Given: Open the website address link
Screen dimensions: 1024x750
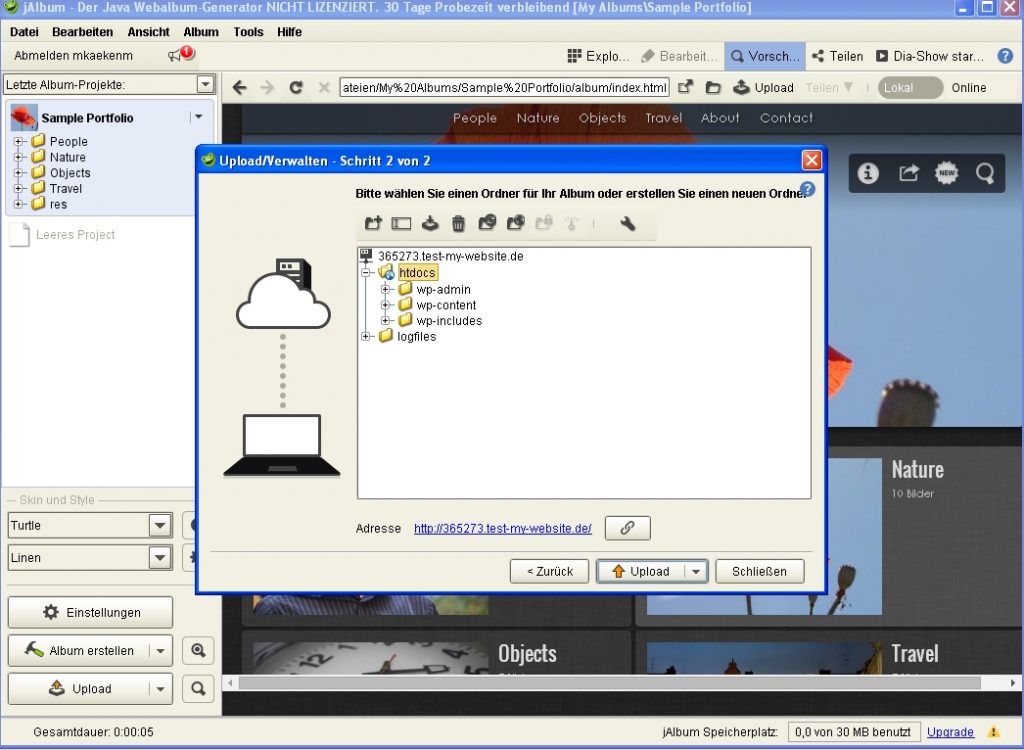Looking at the screenshot, I should [503, 529].
